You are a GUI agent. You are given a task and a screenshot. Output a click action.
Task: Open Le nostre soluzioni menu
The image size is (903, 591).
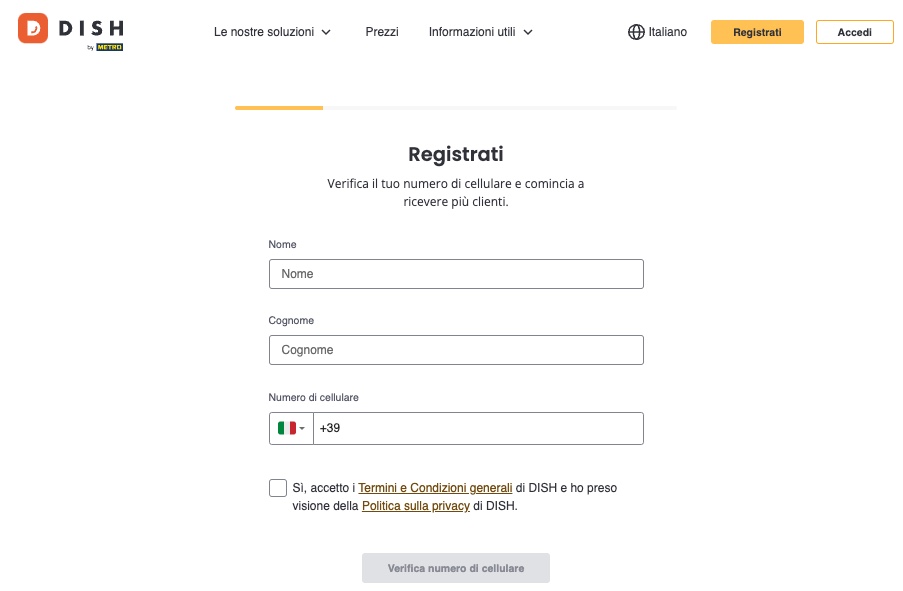[264, 32]
